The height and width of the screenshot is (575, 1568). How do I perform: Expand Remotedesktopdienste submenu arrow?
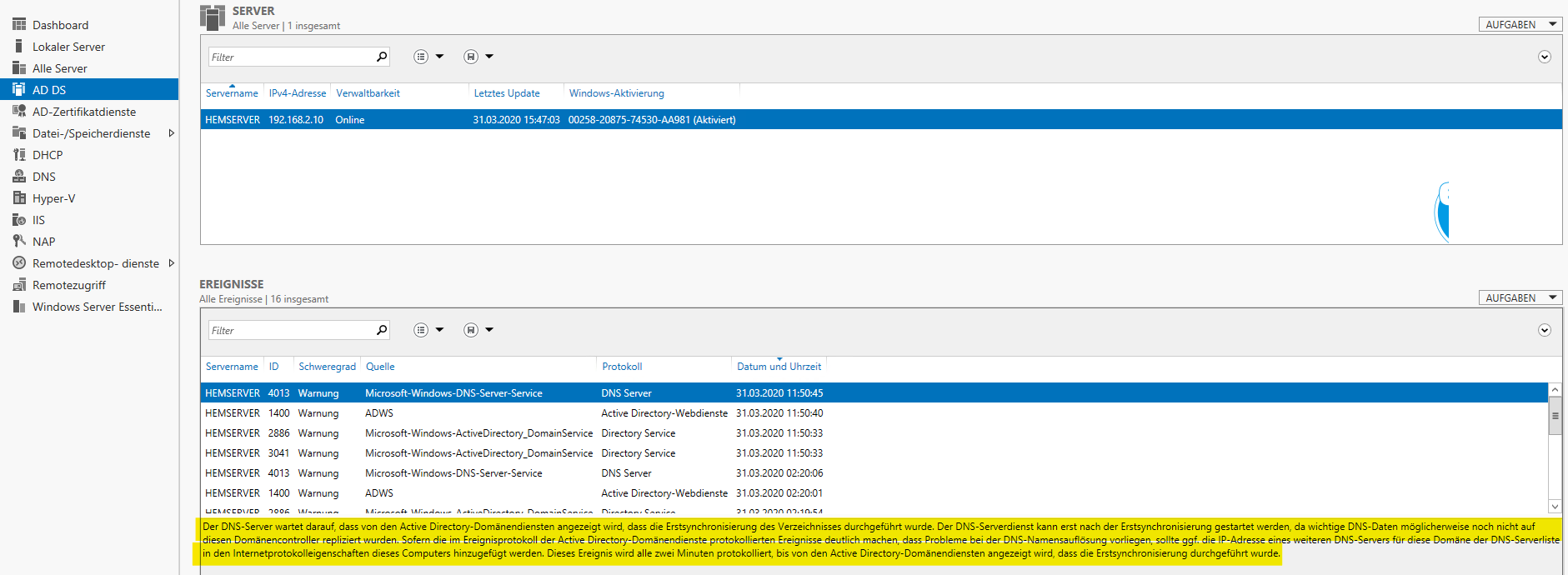[x=171, y=263]
